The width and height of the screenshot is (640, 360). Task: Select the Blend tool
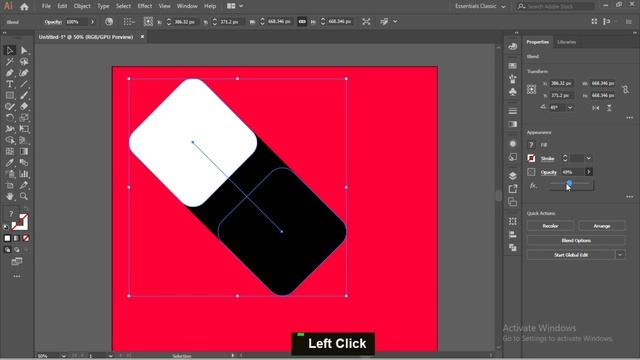pos(24,163)
